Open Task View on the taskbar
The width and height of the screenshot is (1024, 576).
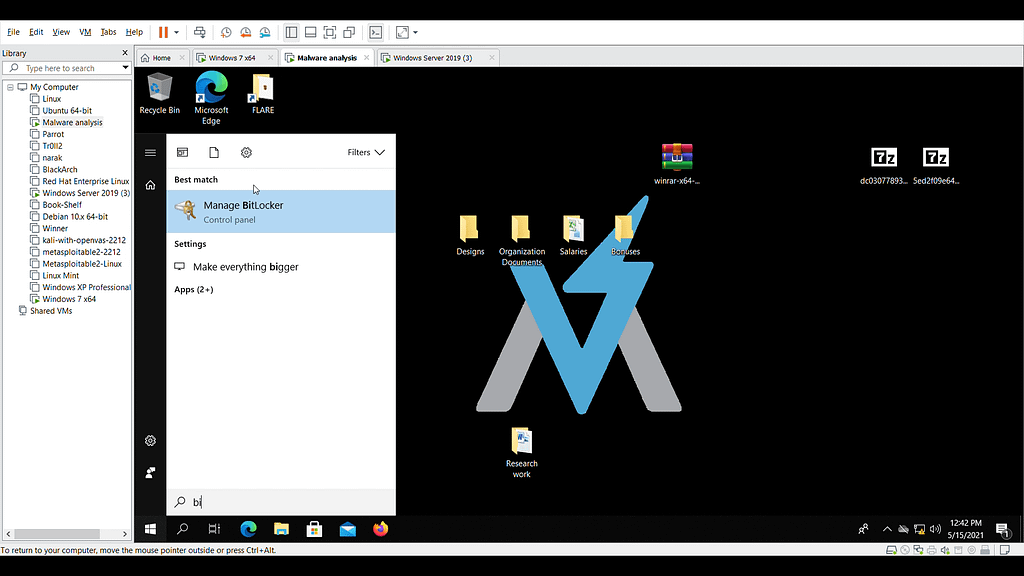click(214, 529)
